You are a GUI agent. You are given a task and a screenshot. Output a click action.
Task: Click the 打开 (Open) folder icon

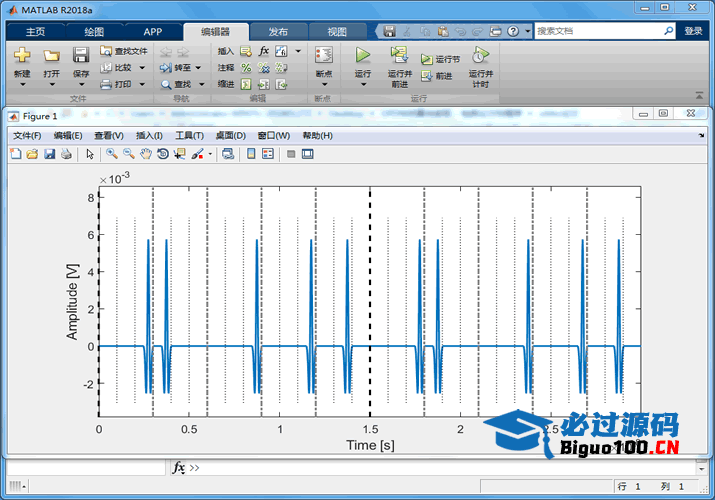click(52, 55)
